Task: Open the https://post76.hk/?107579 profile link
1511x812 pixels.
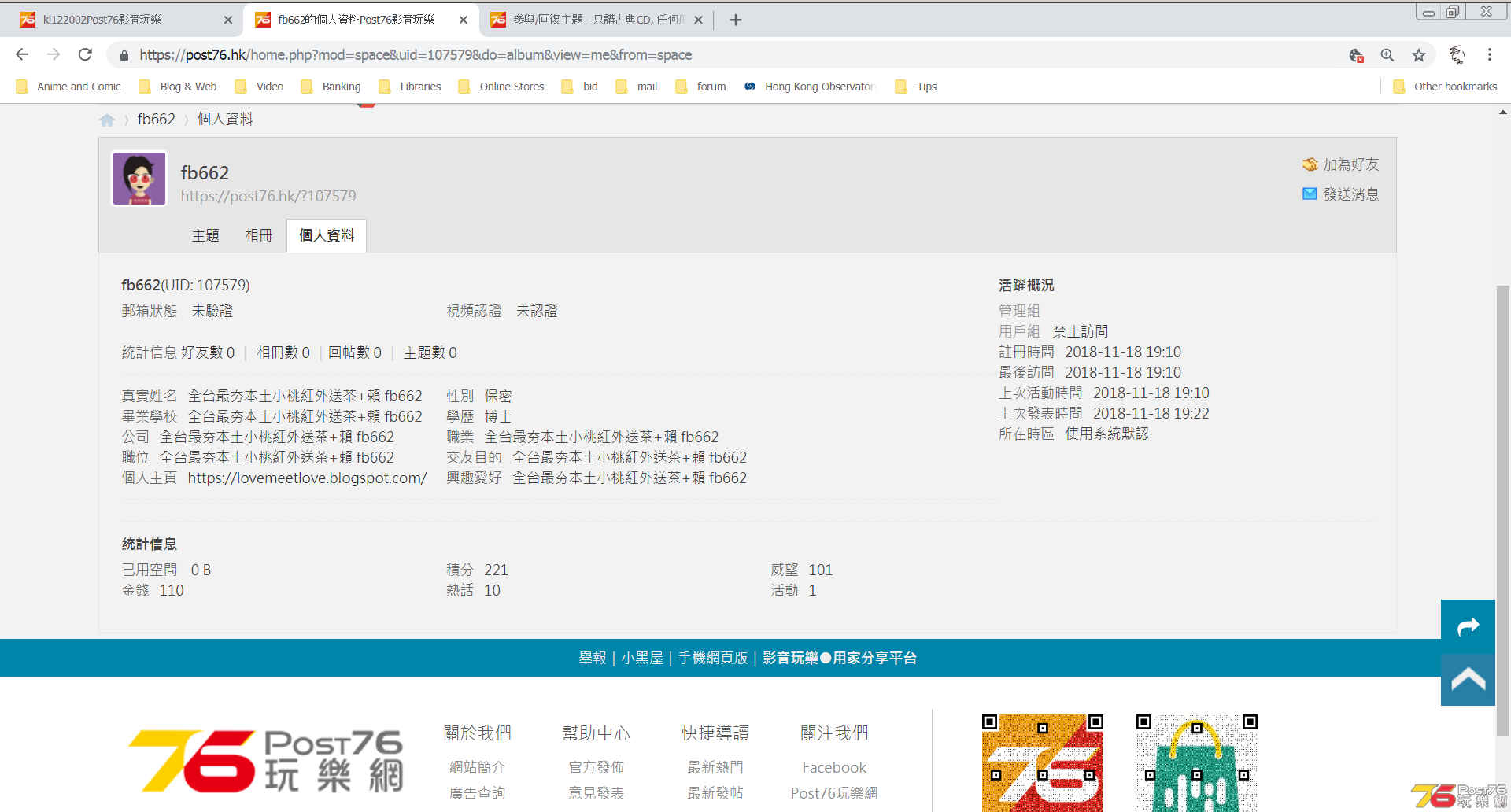Action: pos(268,196)
